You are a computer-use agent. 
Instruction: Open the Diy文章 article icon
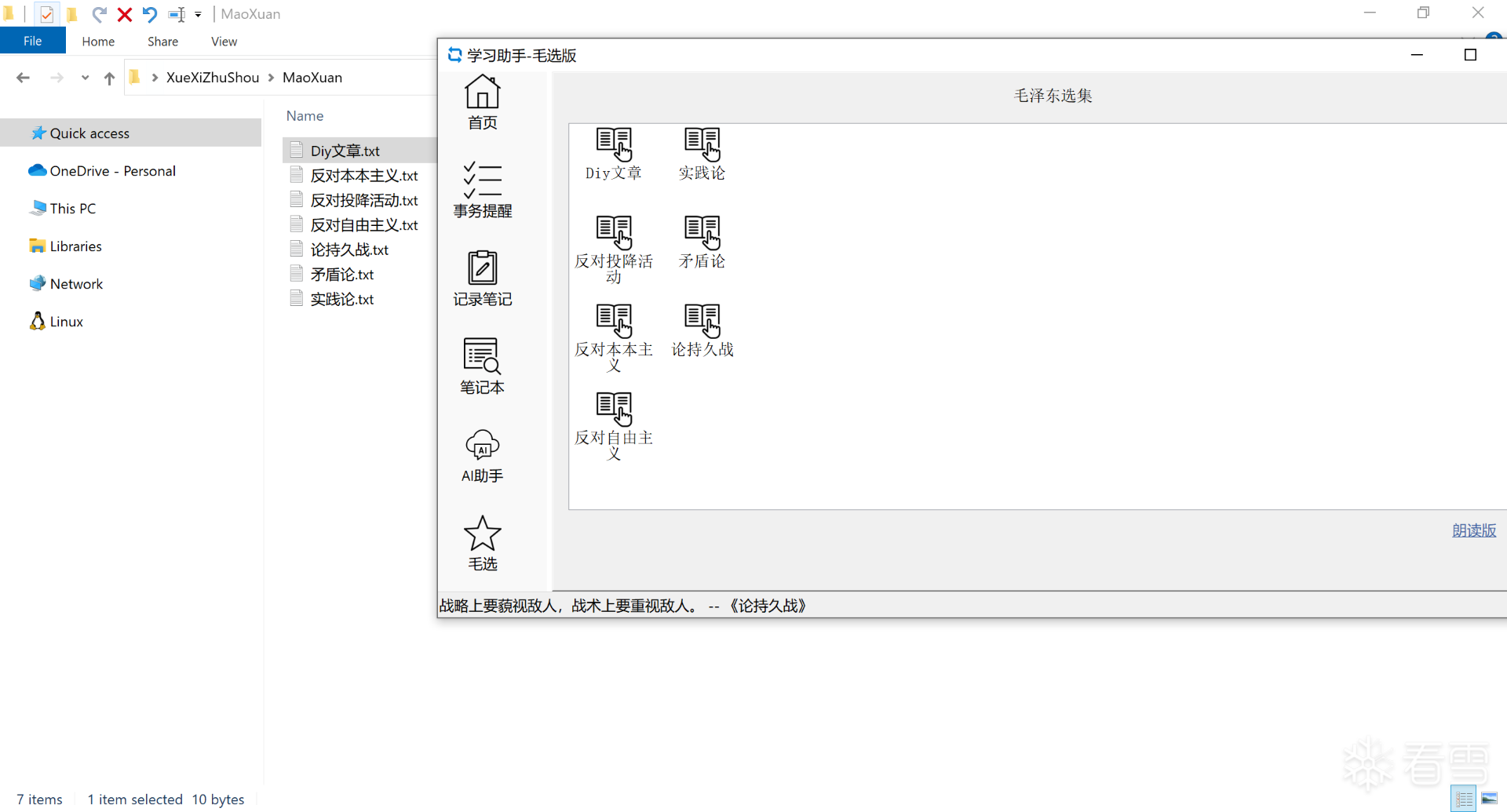click(x=614, y=154)
